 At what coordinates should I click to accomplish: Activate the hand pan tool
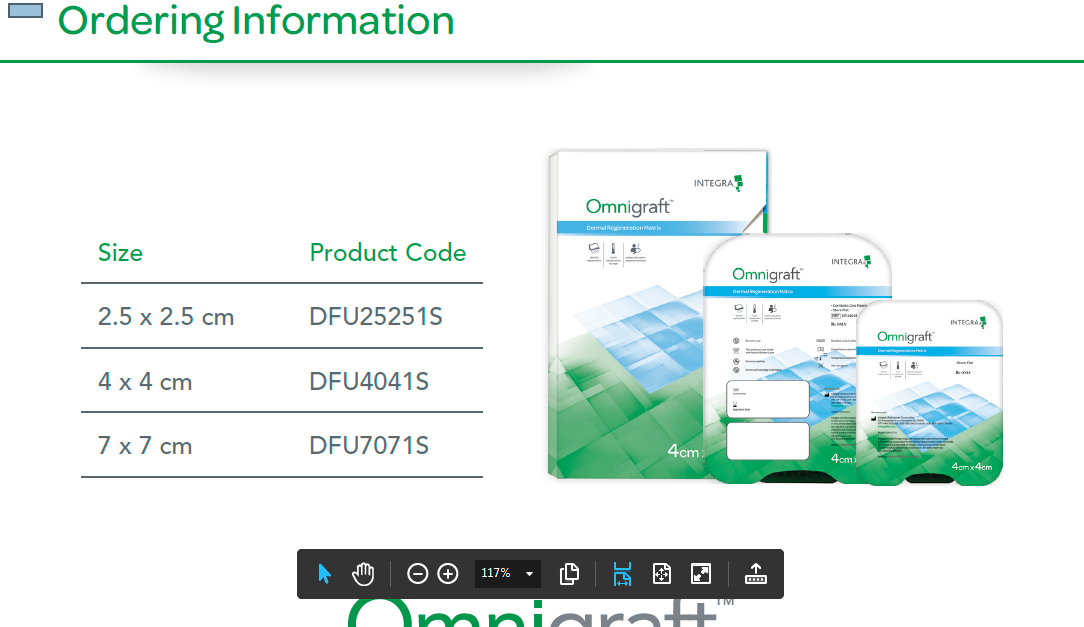click(363, 574)
